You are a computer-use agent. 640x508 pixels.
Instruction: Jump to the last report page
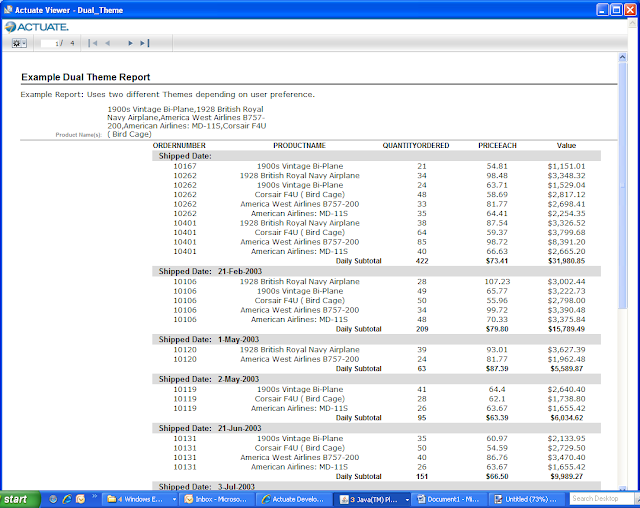[145, 43]
